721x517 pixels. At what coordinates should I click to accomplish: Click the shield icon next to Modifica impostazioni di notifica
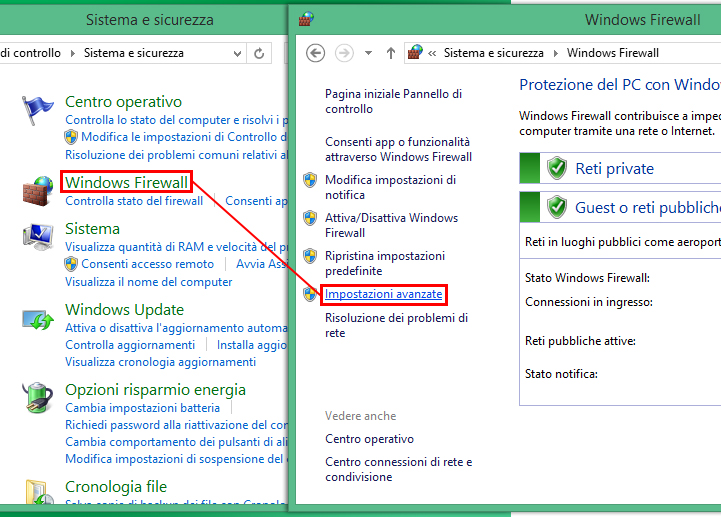coord(310,180)
